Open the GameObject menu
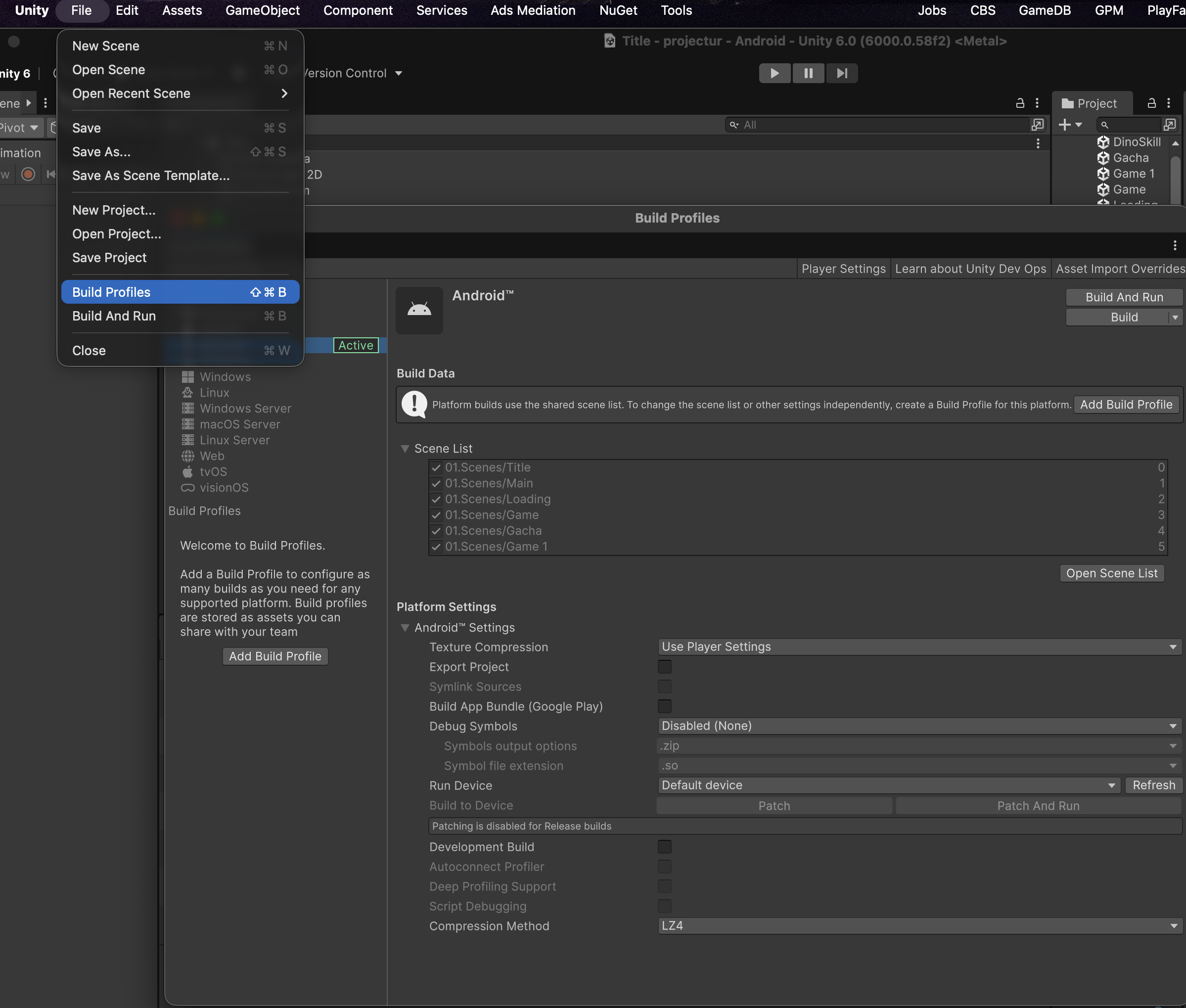Screen dimensions: 1186x1008 262,10
